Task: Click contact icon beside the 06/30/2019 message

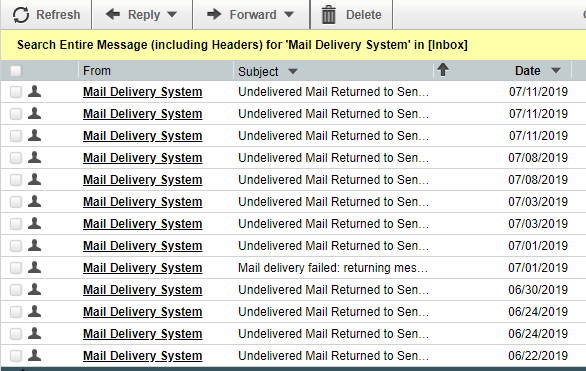Action: coord(34,289)
